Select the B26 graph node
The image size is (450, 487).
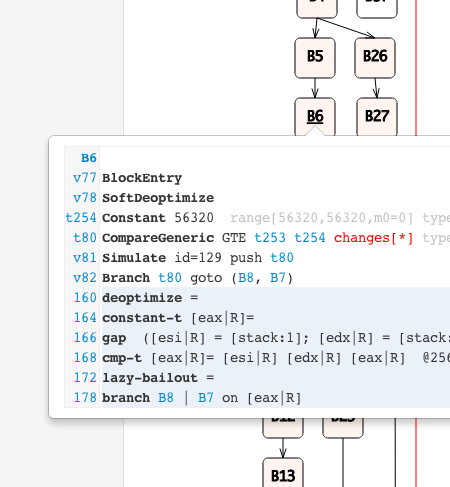coord(375,58)
